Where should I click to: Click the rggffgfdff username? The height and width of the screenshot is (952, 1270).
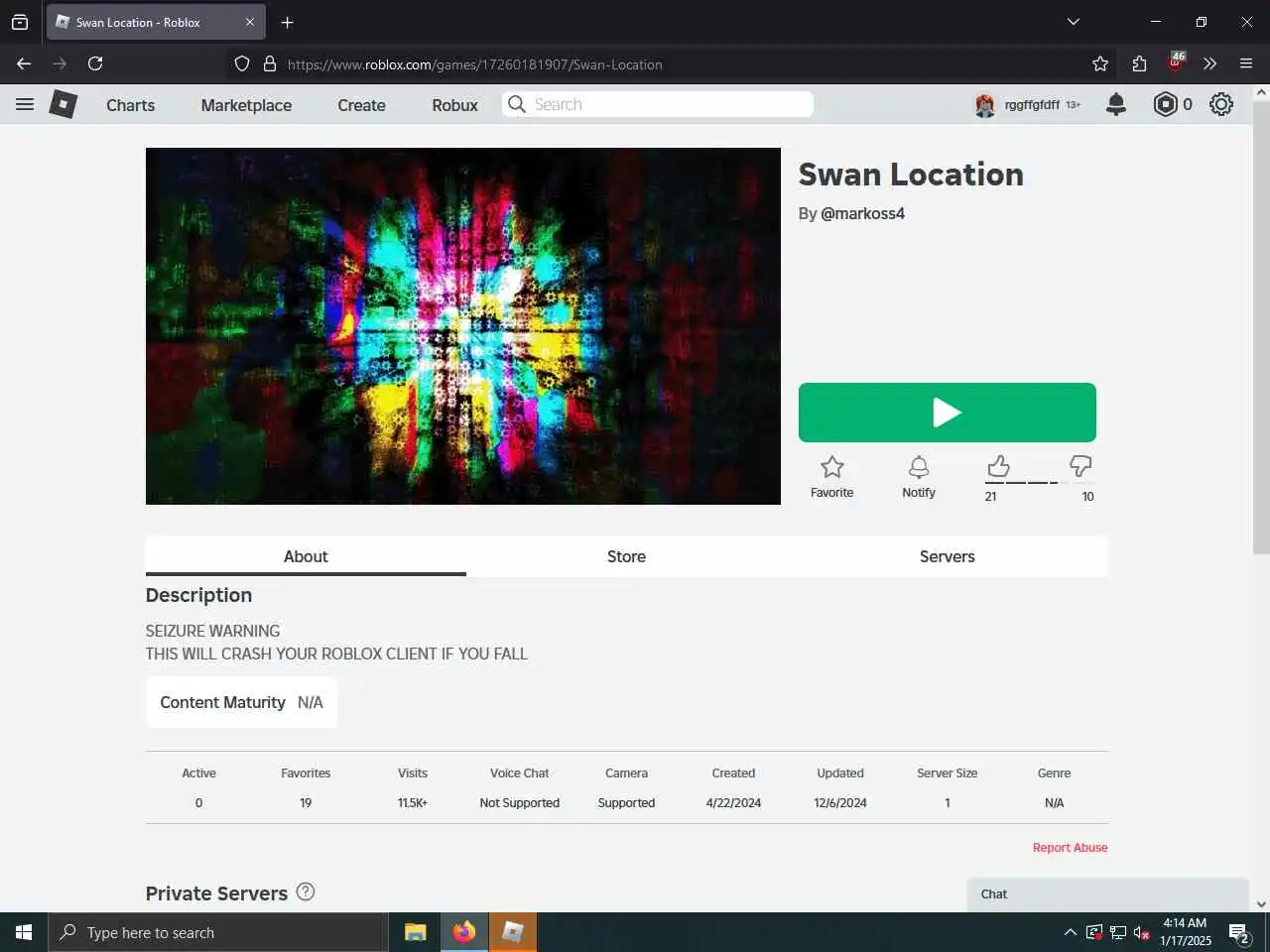point(1032,104)
